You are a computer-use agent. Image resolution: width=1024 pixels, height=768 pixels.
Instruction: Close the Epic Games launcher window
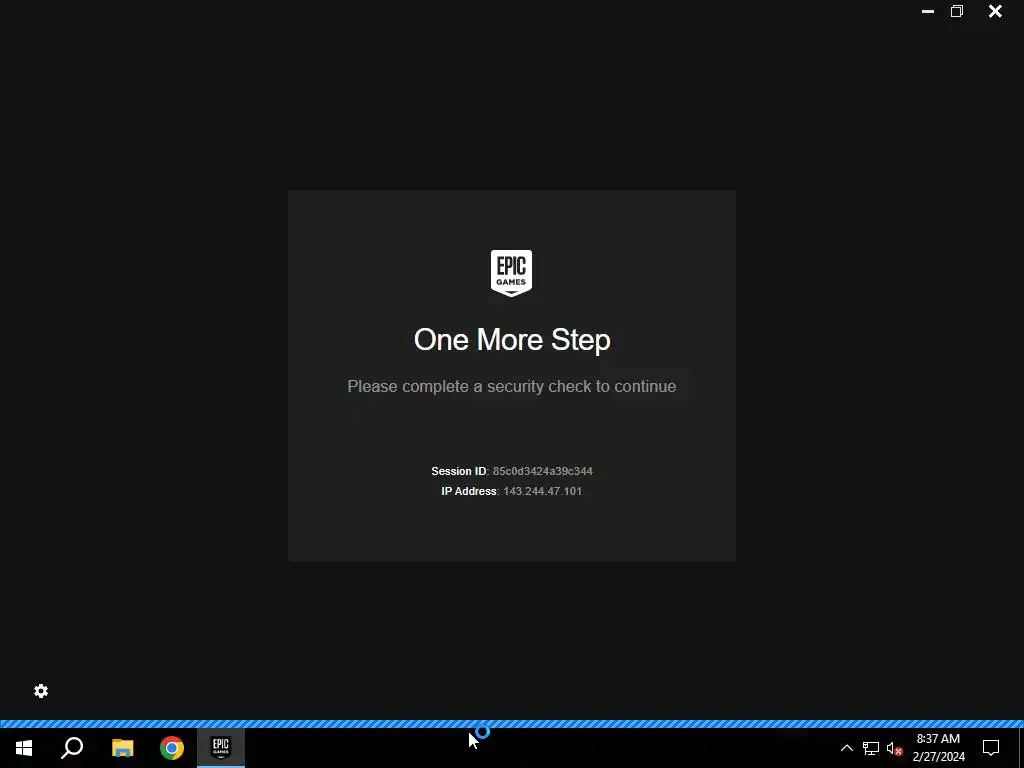(x=995, y=11)
